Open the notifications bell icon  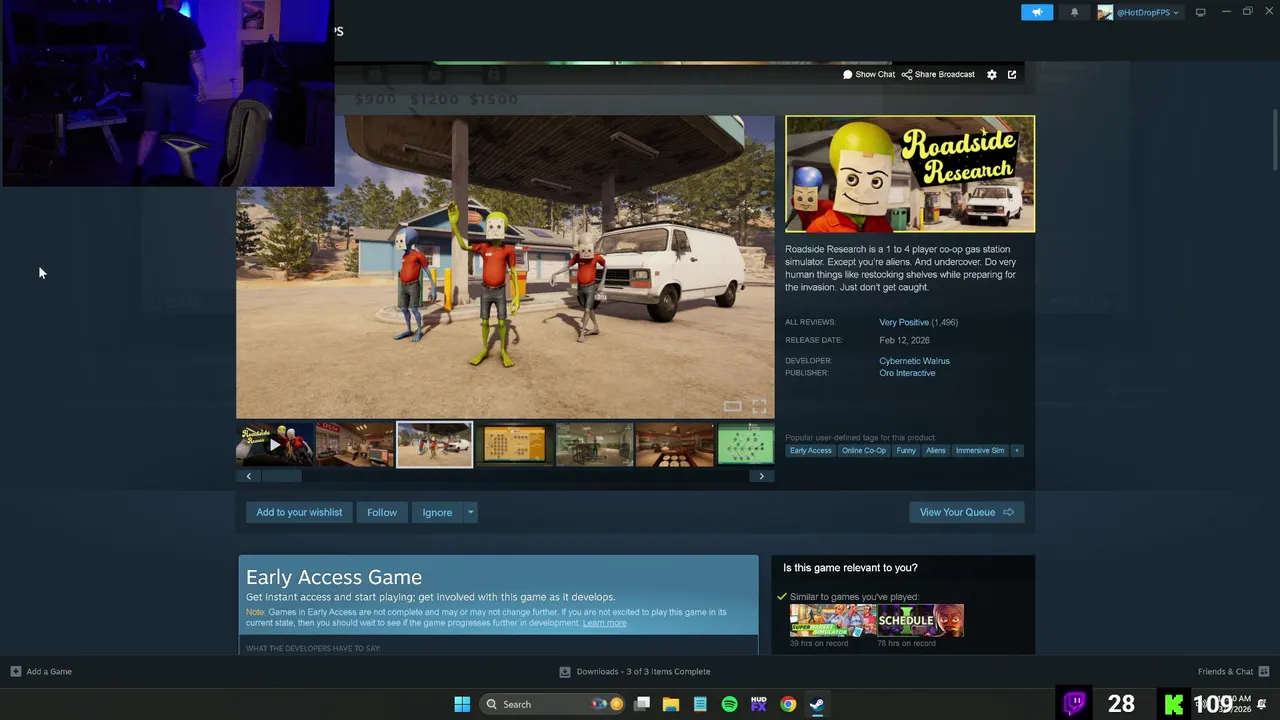coord(1074,12)
